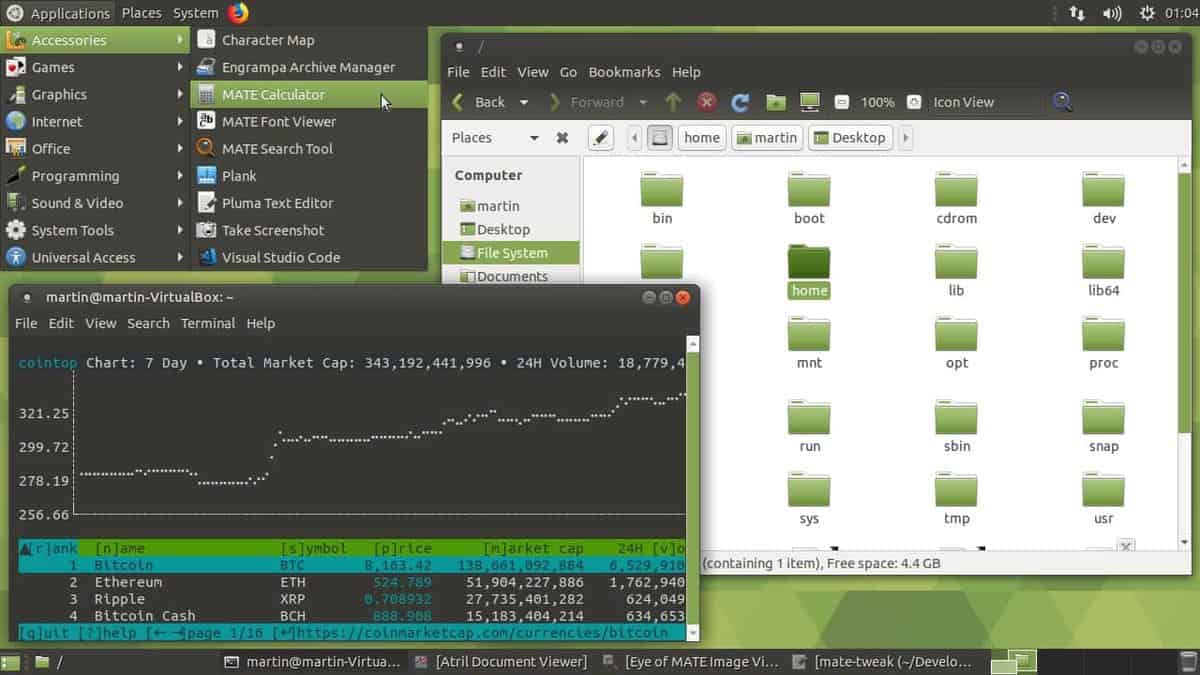
Task: Open System panel menu
Action: tap(195, 13)
